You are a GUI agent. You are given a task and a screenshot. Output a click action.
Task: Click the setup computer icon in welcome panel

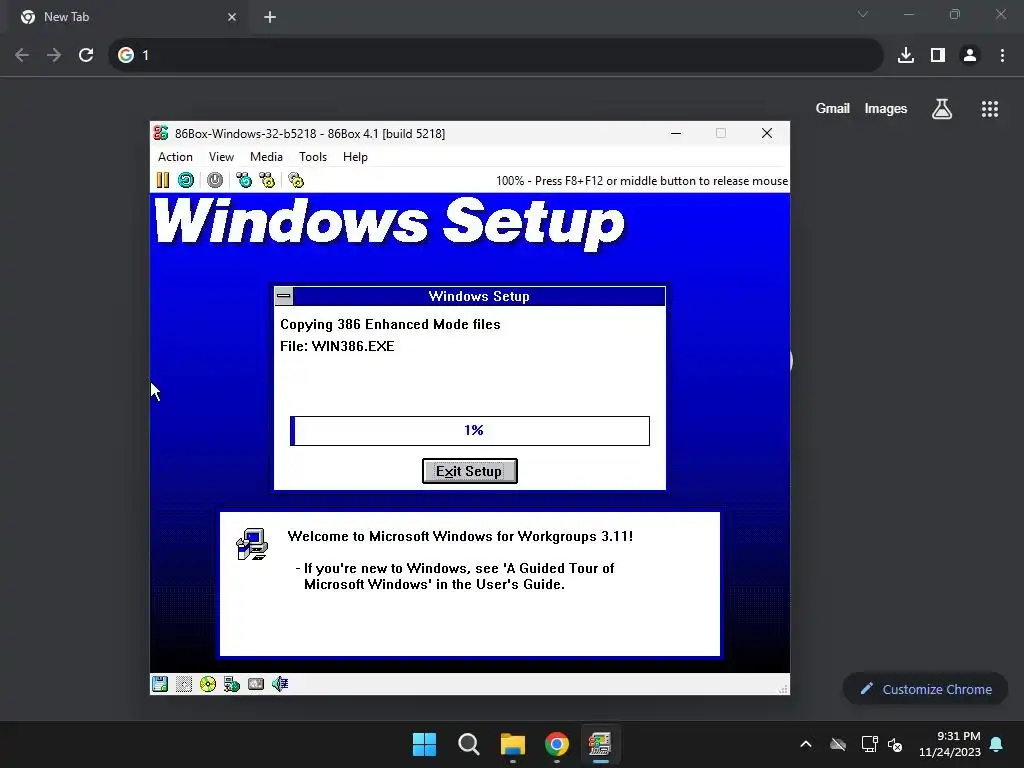pyautogui.click(x=252, y=544)
